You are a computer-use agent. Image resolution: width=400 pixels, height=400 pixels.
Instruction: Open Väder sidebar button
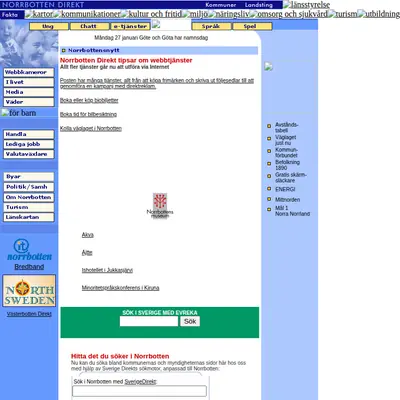[29, 102]
